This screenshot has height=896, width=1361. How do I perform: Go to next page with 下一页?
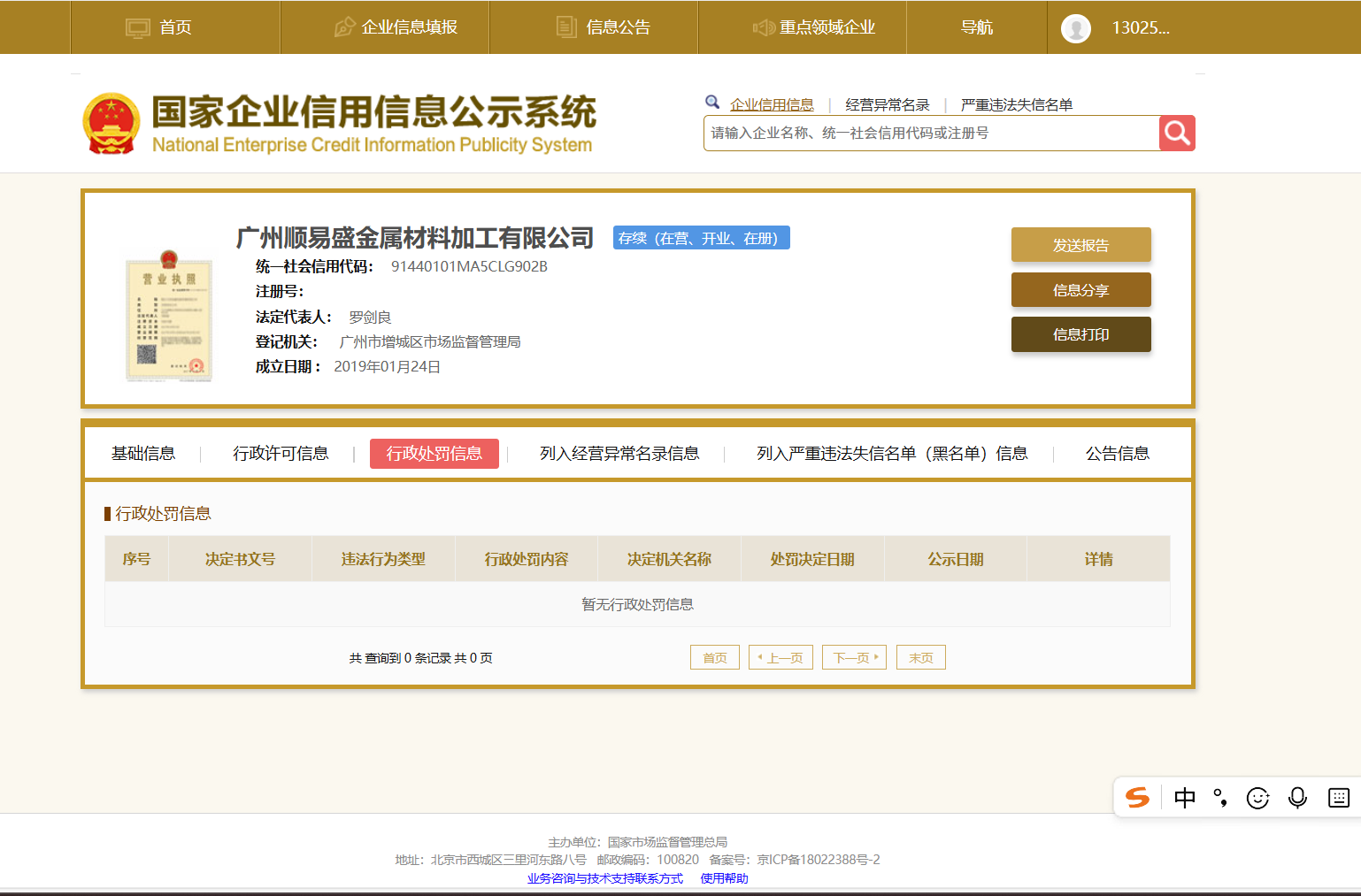854,657
